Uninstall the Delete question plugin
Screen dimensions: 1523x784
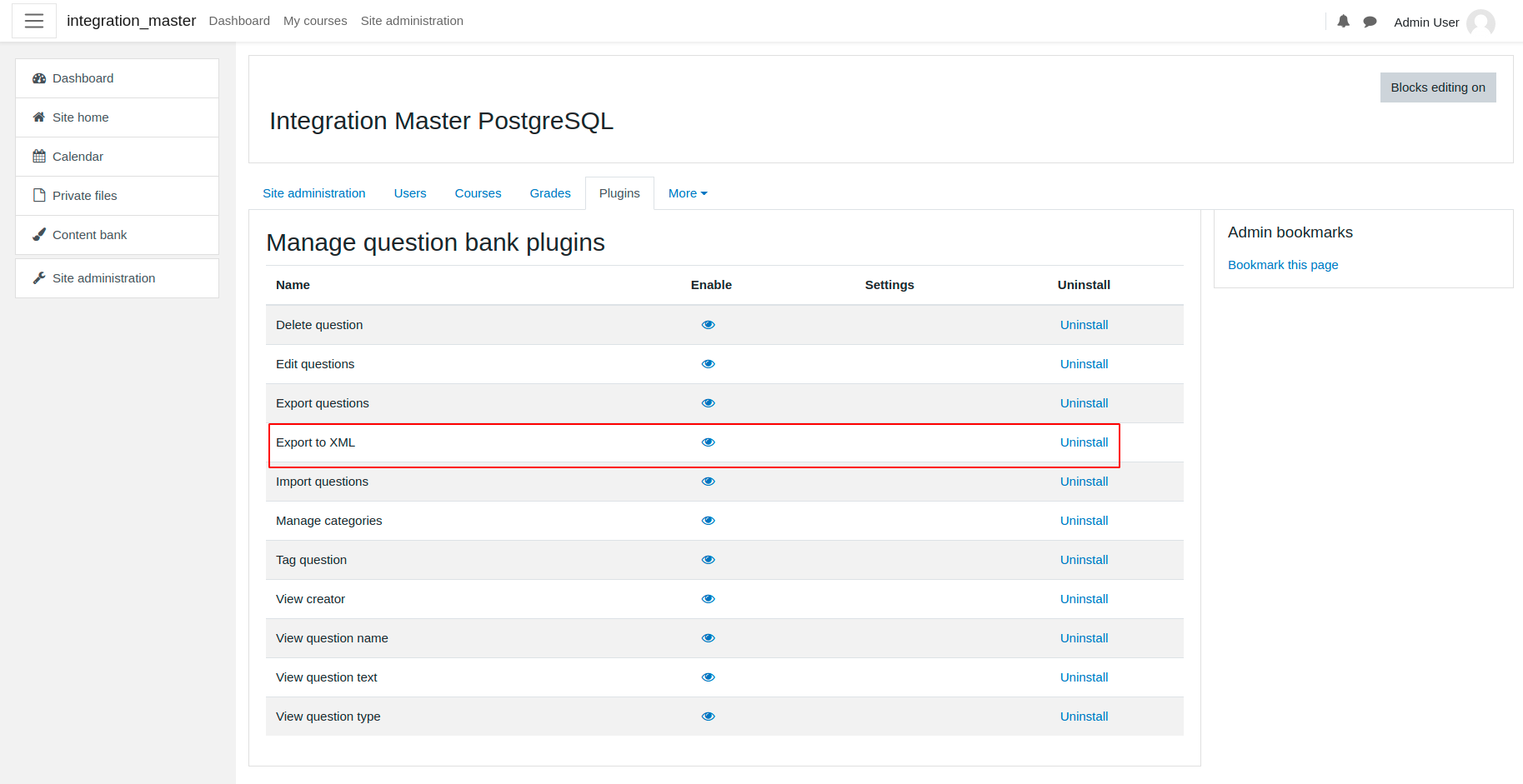click(x=1084, y=325)
